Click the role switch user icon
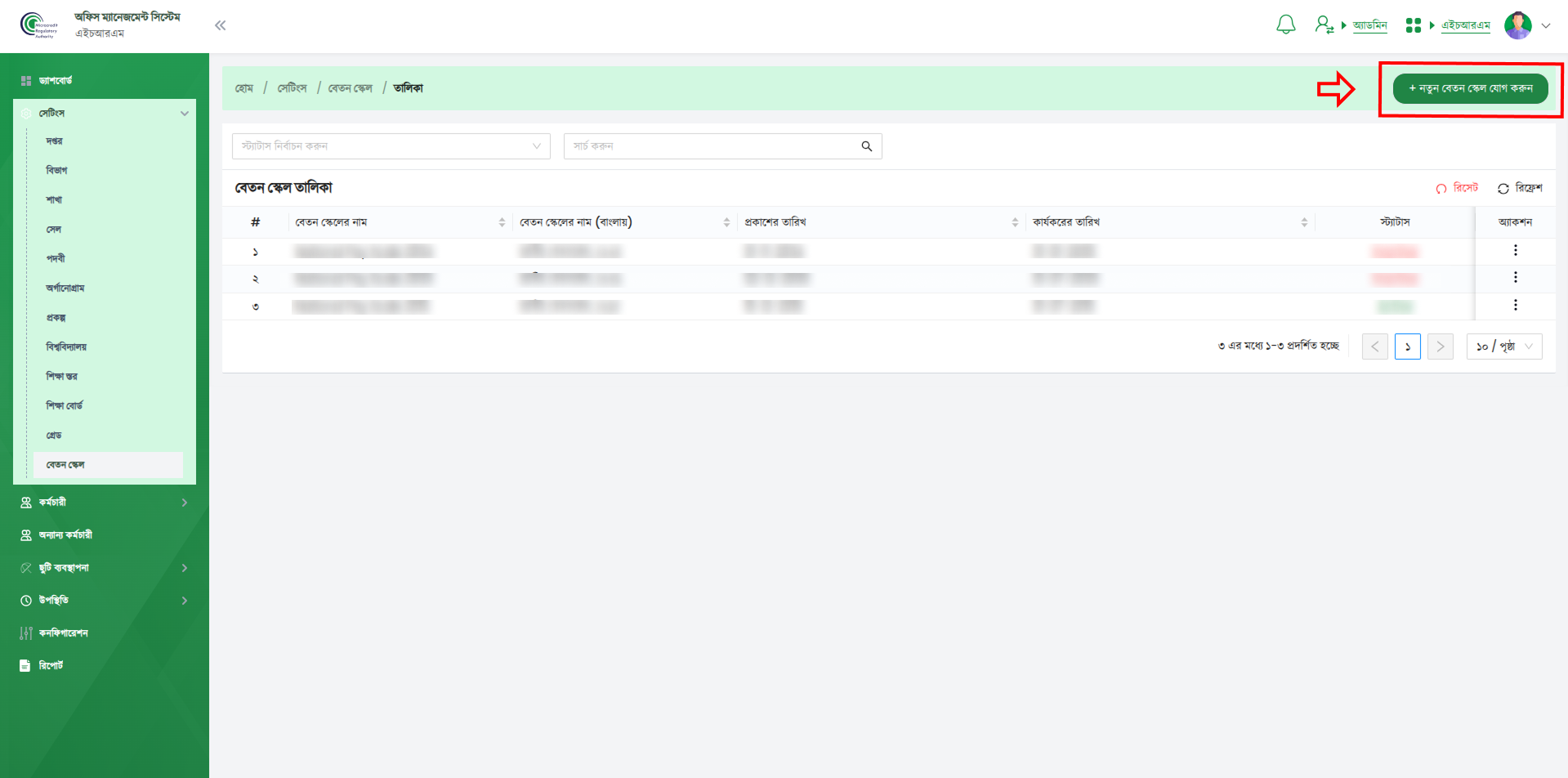The width and height of the screenshot is (1568, 778). coord(1324,25)
